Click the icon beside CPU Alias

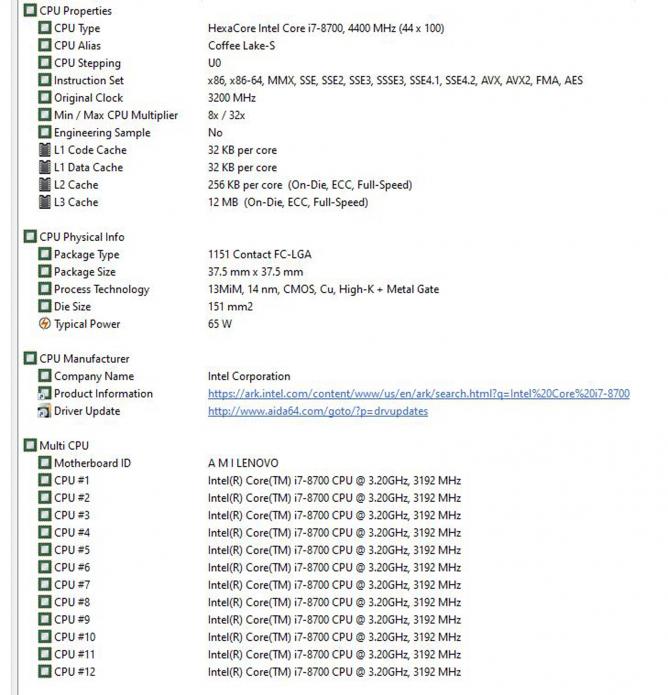coord(45,45)
